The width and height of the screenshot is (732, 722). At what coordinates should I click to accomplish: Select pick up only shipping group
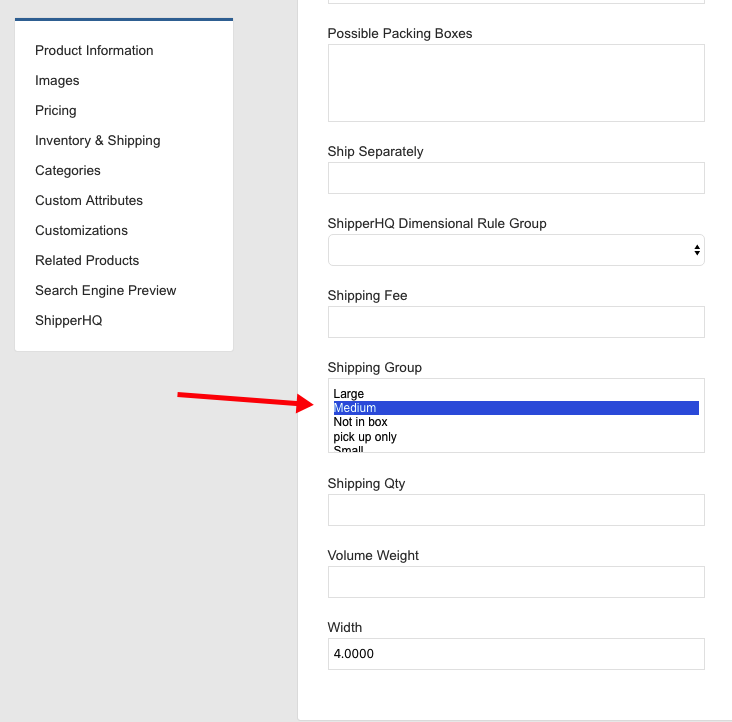pos(365,437)
